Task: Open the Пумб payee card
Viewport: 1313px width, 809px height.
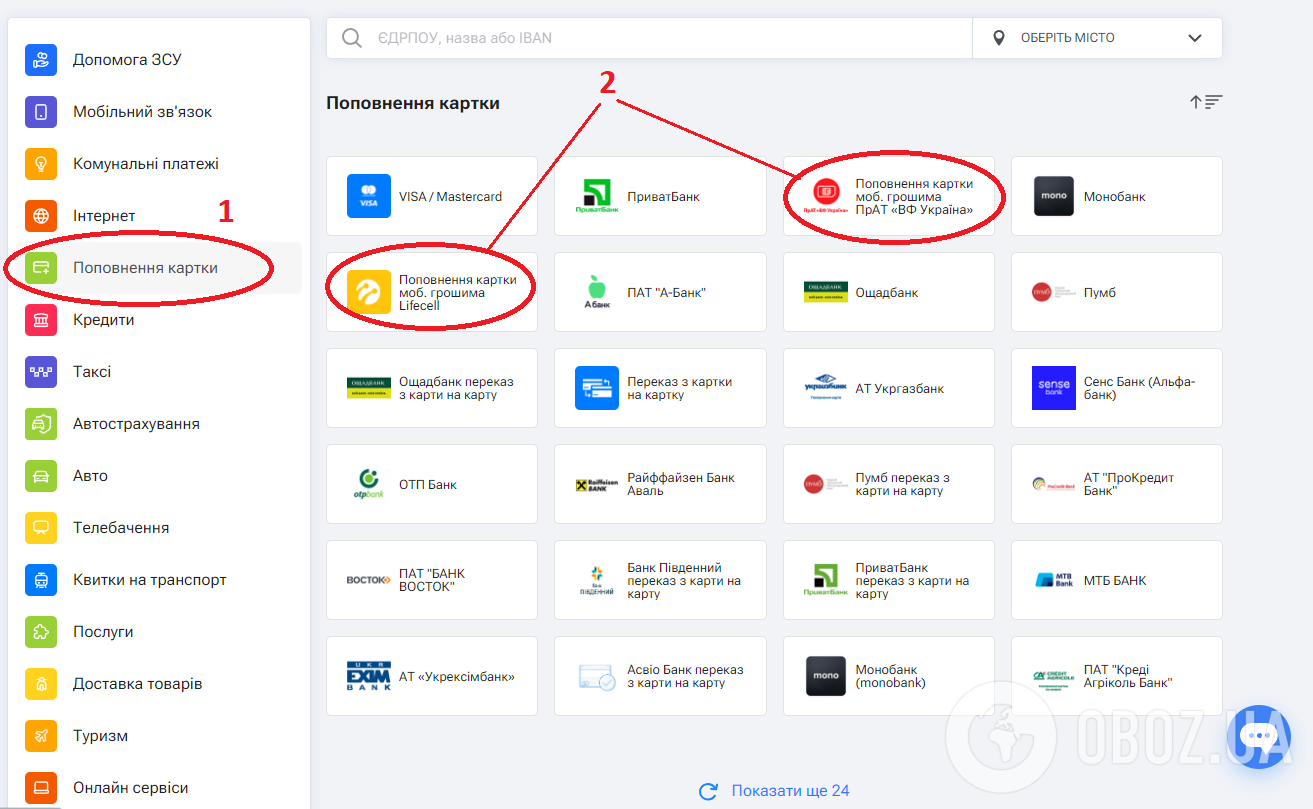Action: (1117, 292)
